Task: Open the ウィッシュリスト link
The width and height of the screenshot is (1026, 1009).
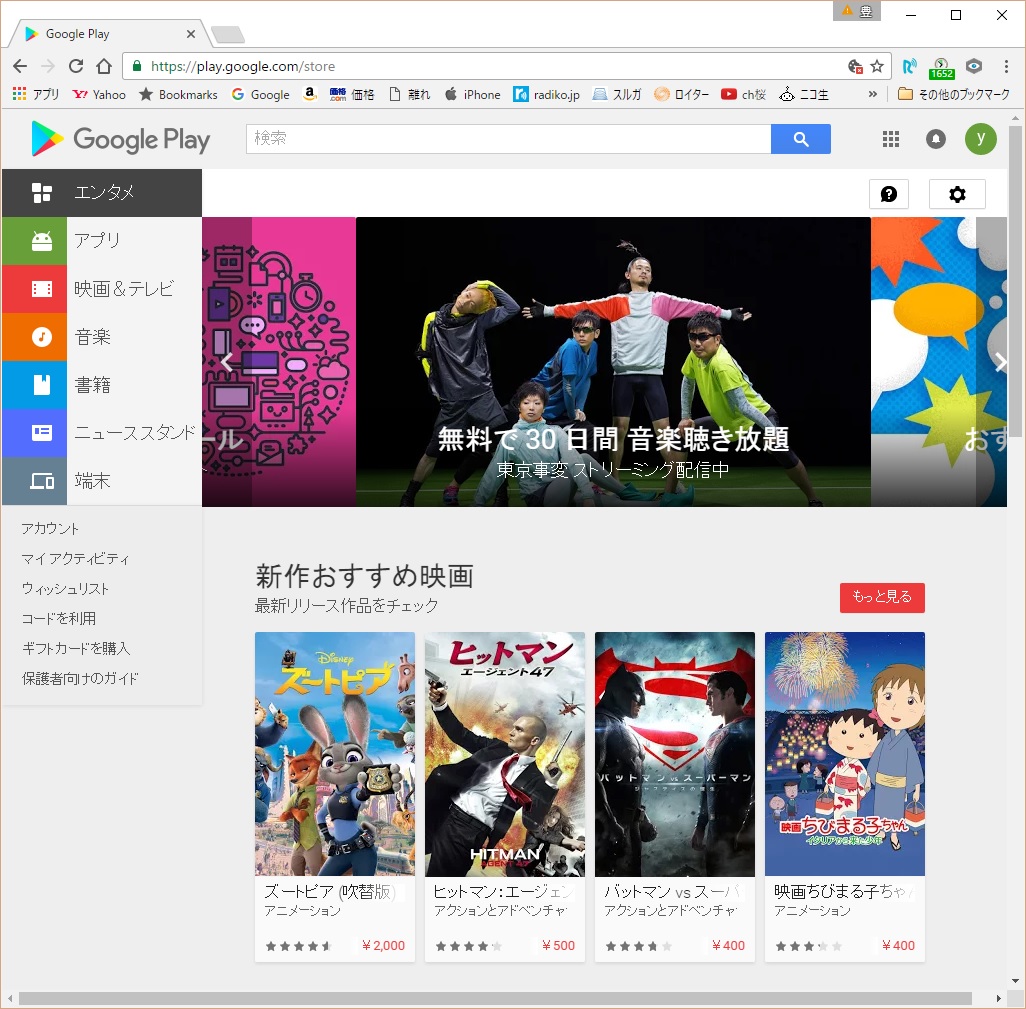Action: click(x=65, y=589)
